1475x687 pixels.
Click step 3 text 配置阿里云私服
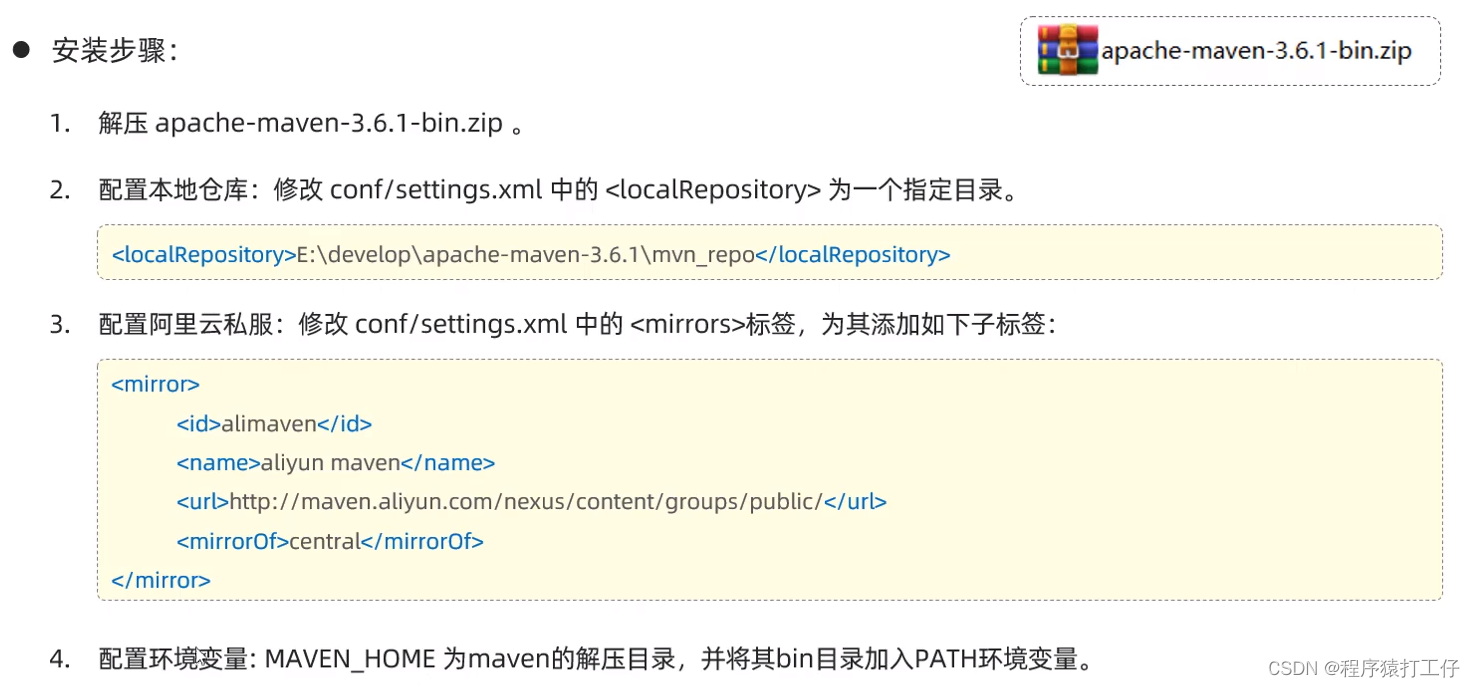point(577,324)
